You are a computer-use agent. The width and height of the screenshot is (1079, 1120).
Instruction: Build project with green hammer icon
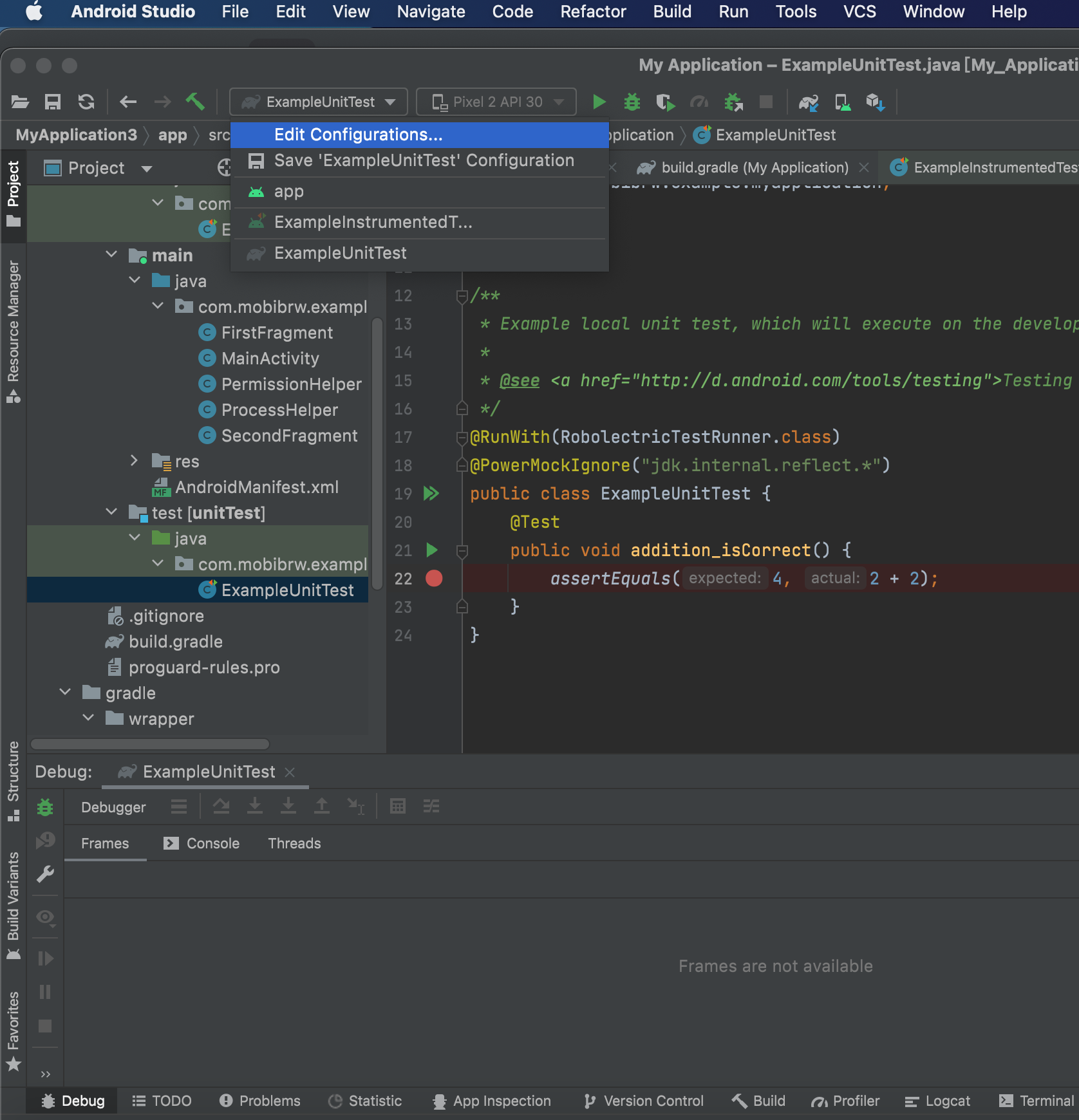pos(195,101)
